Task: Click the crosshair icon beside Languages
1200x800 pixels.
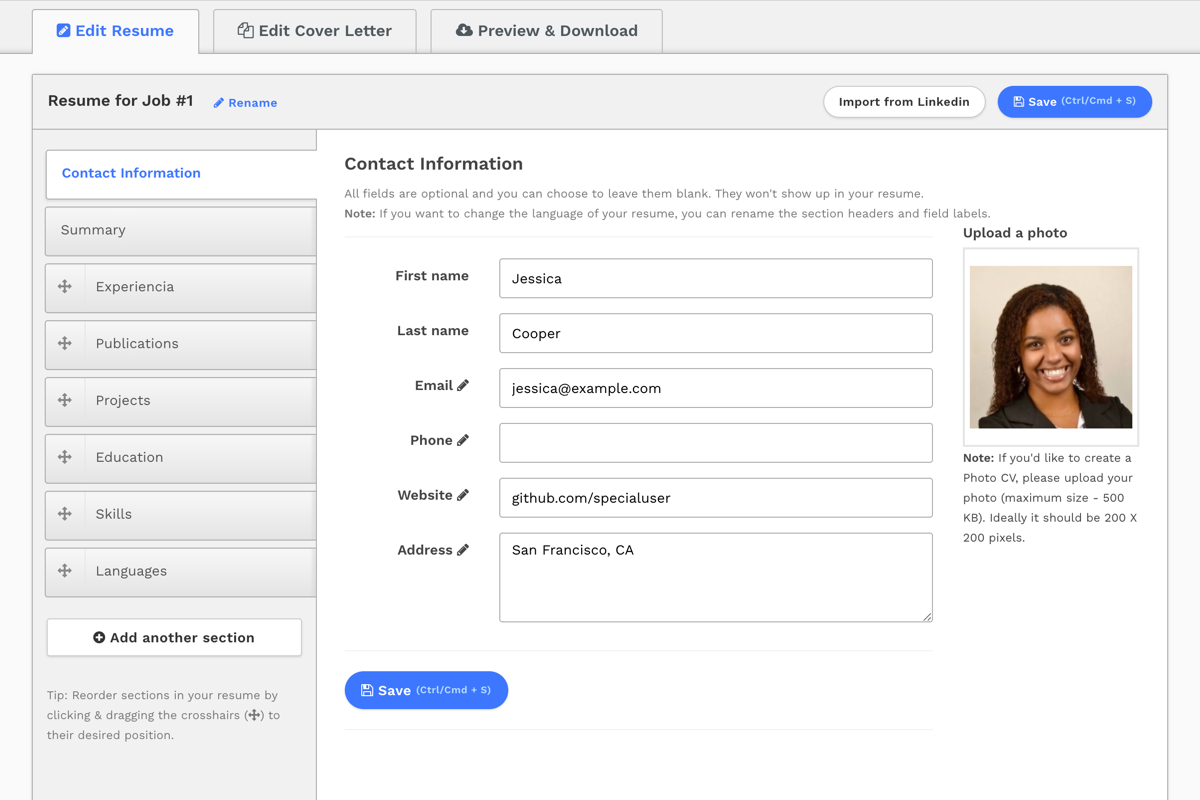Action: pos(65,571)
